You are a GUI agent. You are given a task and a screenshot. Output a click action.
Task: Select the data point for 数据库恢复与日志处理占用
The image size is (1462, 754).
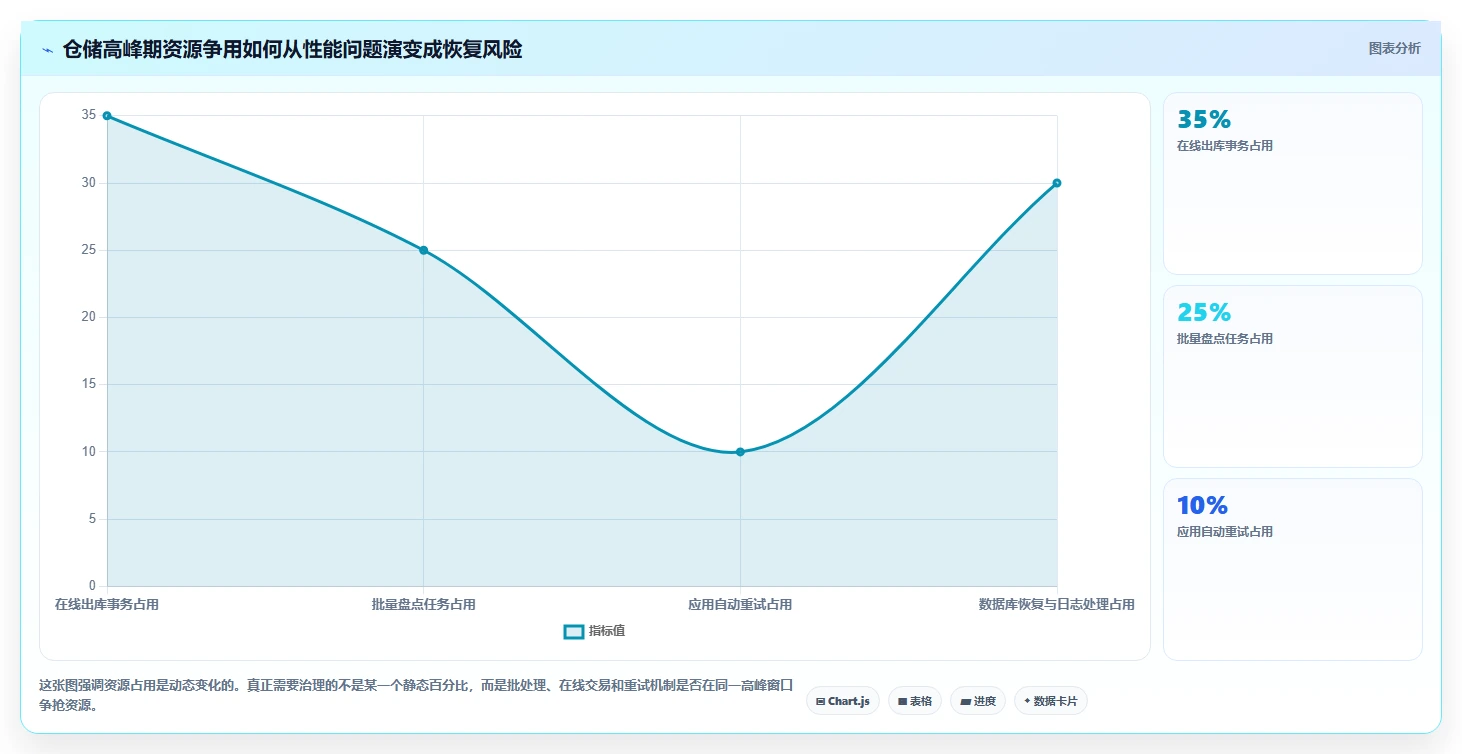[x=1057, y=183]
